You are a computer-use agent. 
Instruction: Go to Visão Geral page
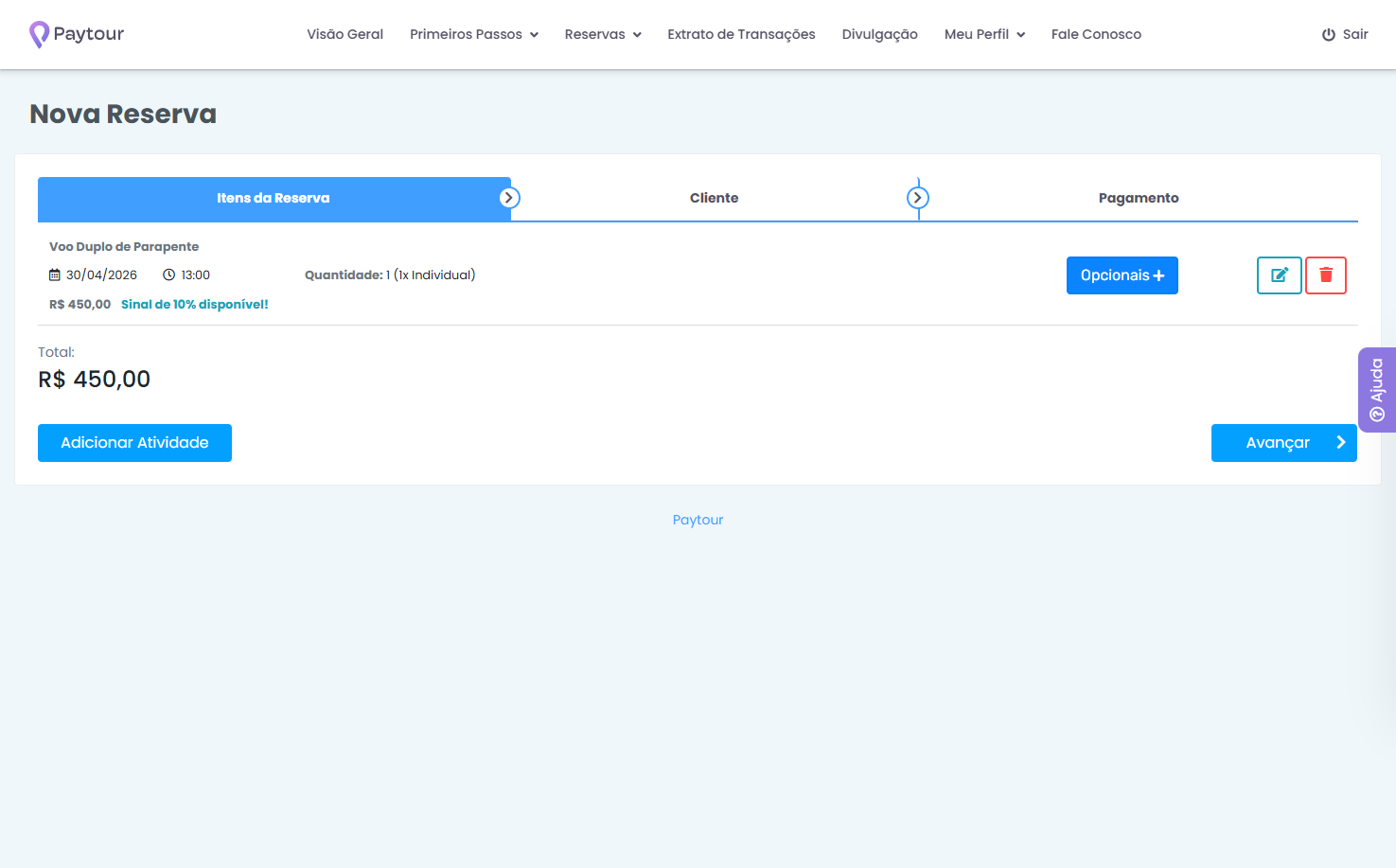click(x=345, y=34)
